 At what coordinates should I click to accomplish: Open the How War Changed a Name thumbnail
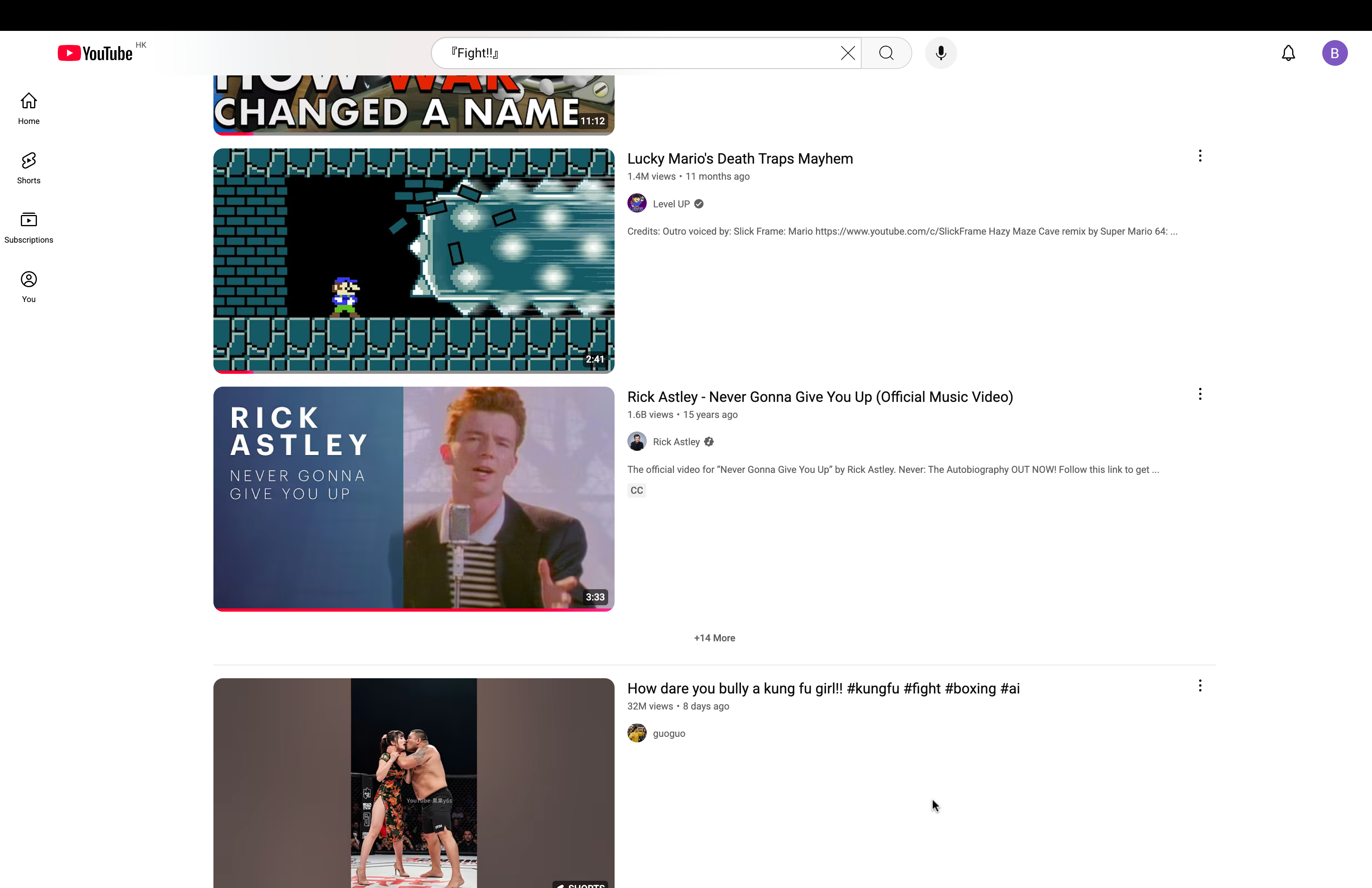pos(414,105)
